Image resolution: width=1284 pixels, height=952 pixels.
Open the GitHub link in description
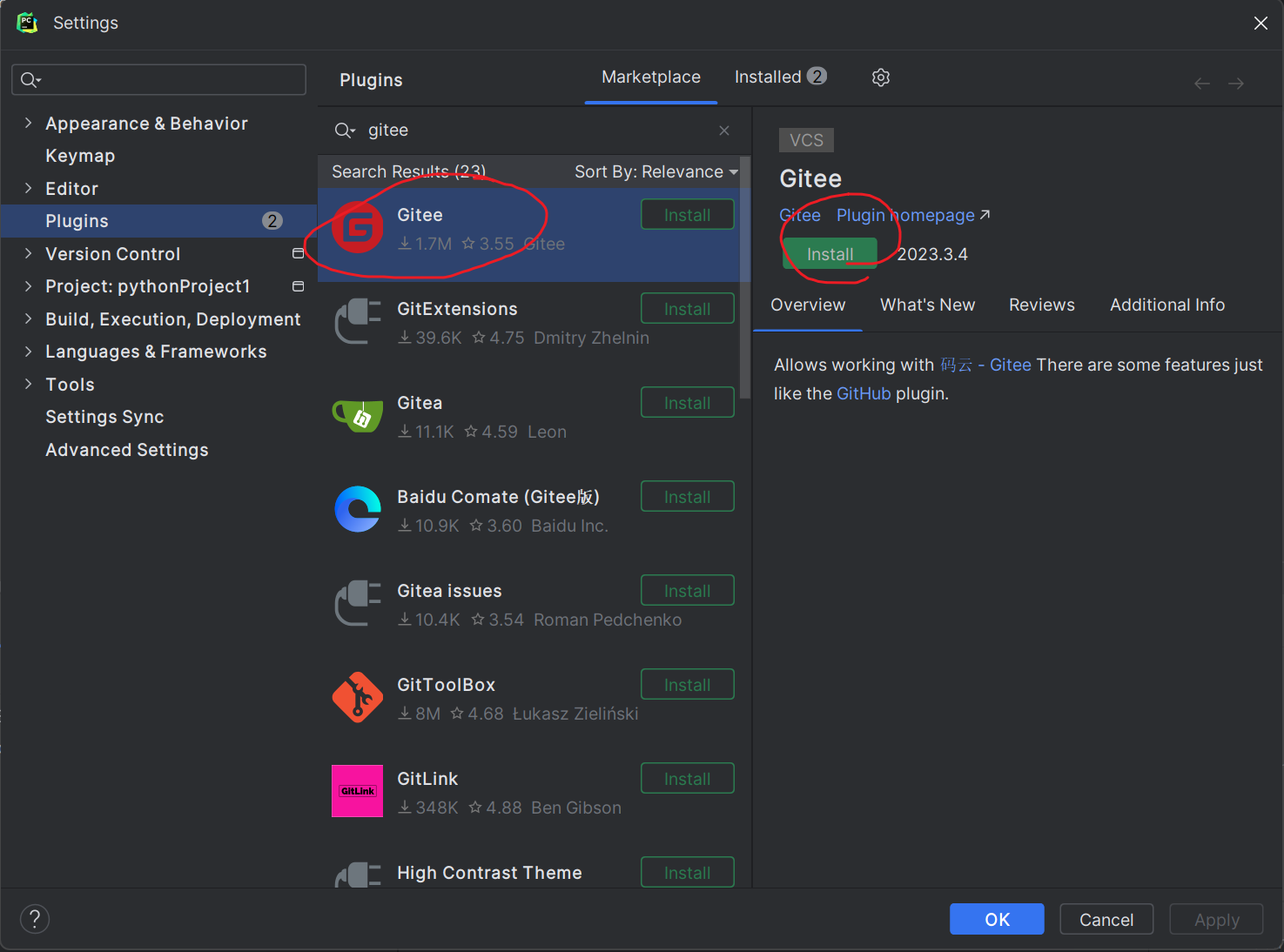click(864, 393)
